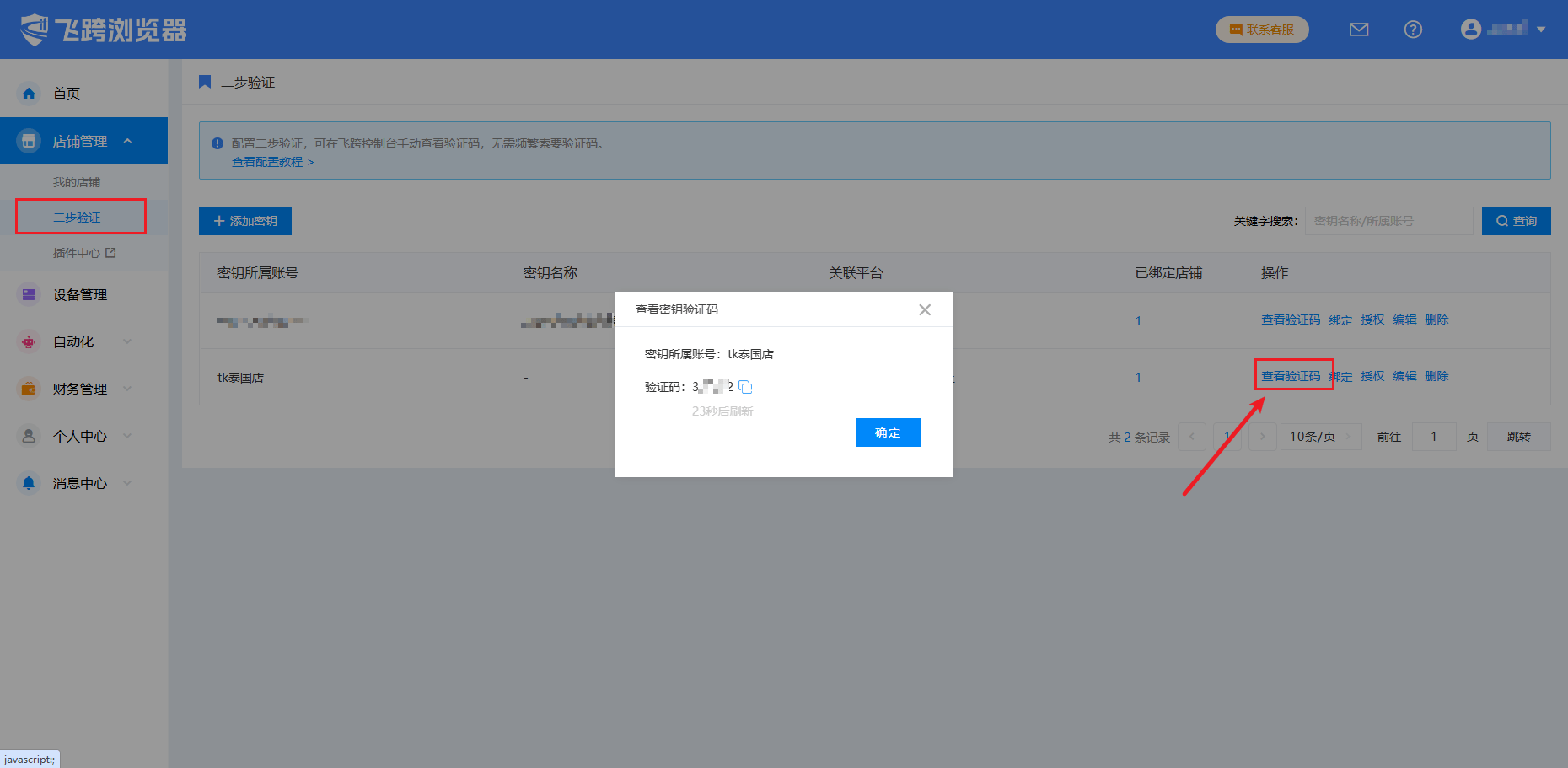The height and width of the screenshot is (768, 1568).
Task: Open the 10条/页 page size dropdown
Action: [1320, 437]
